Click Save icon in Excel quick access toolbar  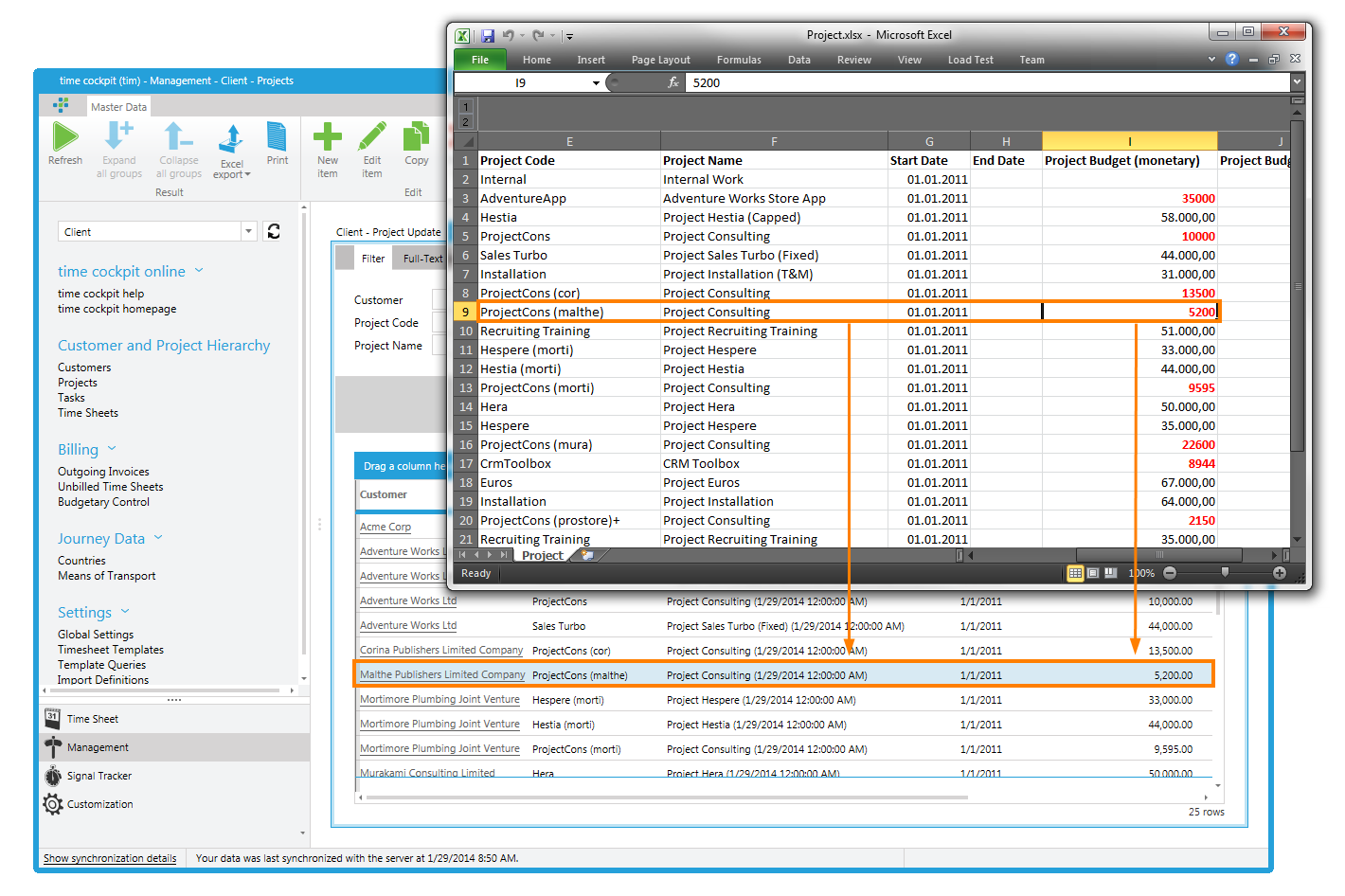(x=487, y=36)
